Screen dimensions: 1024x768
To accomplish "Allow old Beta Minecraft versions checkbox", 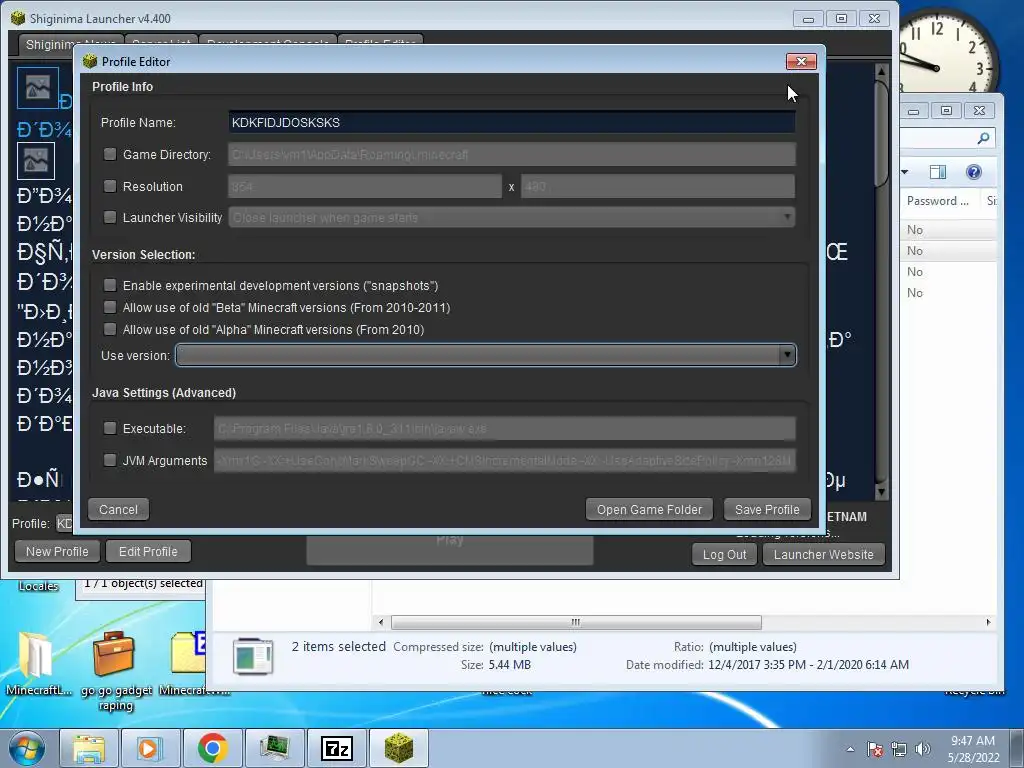I will pyautogui.click(x=110, y=307).
